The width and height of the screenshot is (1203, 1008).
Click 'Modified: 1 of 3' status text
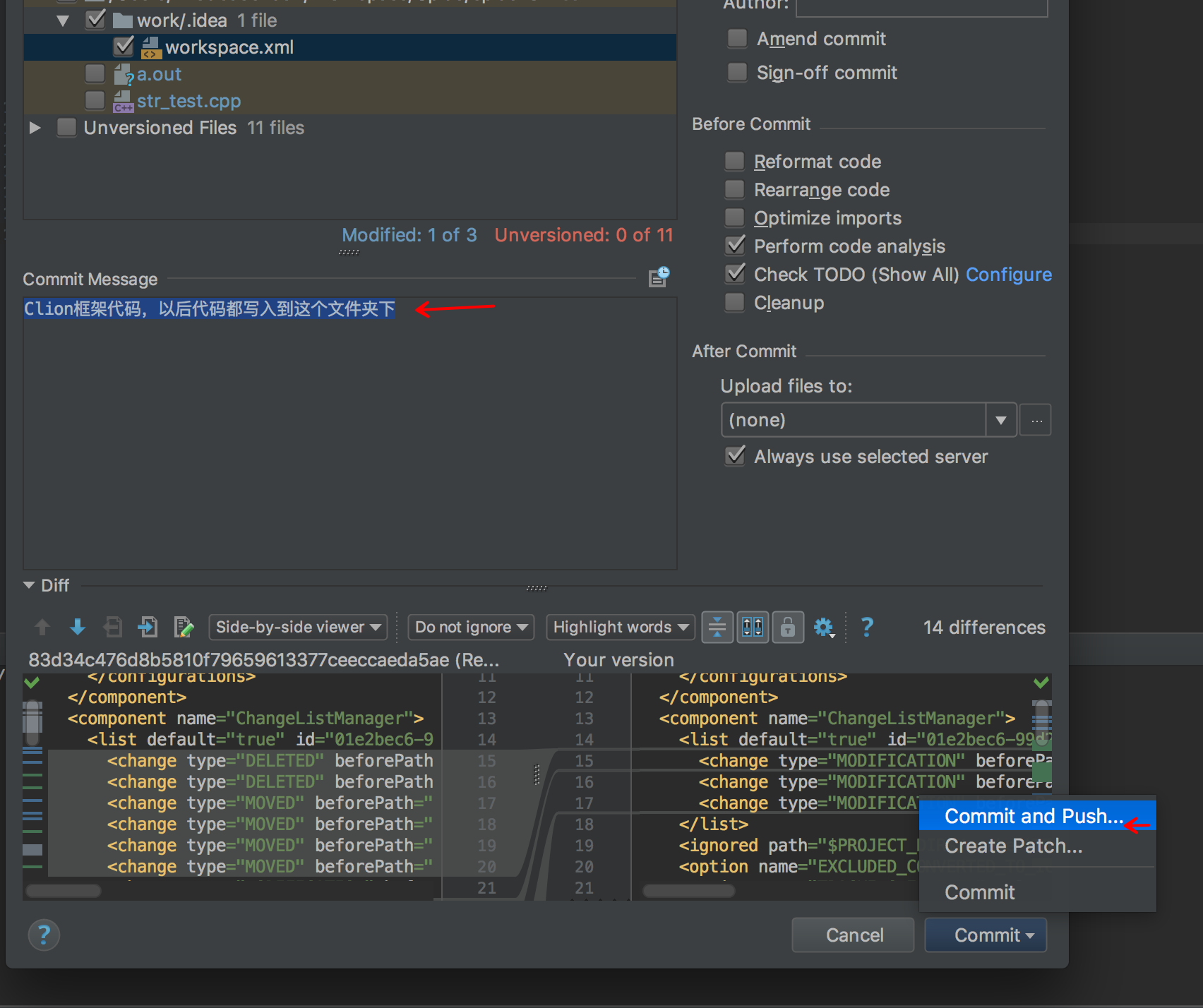click(x=409, y=235)
